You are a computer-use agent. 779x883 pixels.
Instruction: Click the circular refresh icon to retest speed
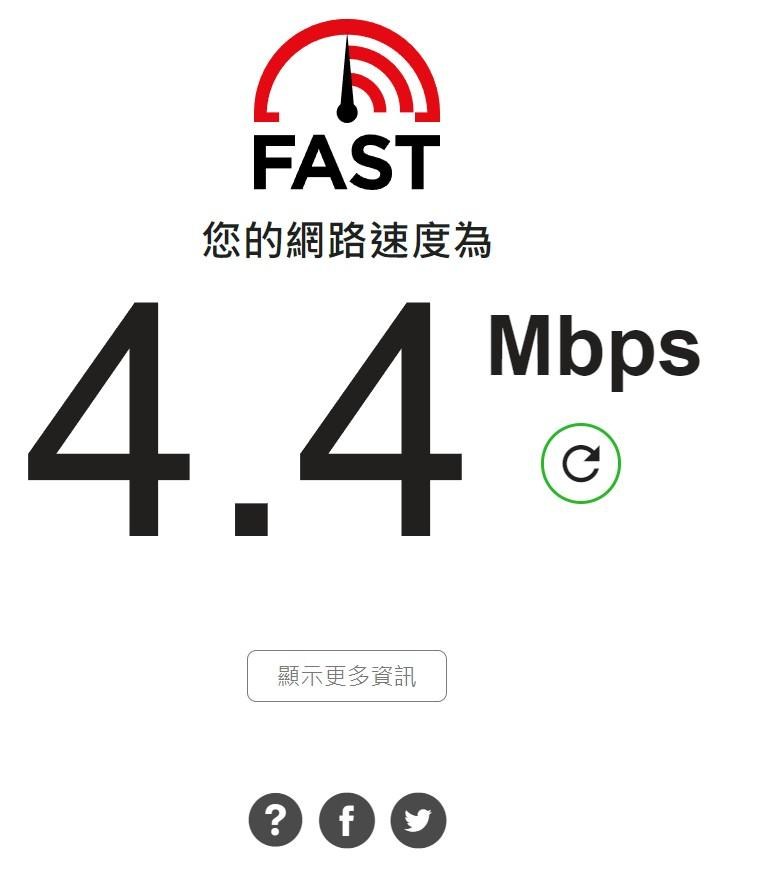[581, 463]
